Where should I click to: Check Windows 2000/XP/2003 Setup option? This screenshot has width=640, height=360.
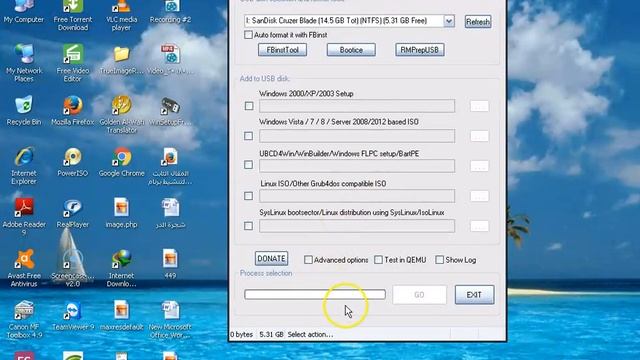[249, 106]
